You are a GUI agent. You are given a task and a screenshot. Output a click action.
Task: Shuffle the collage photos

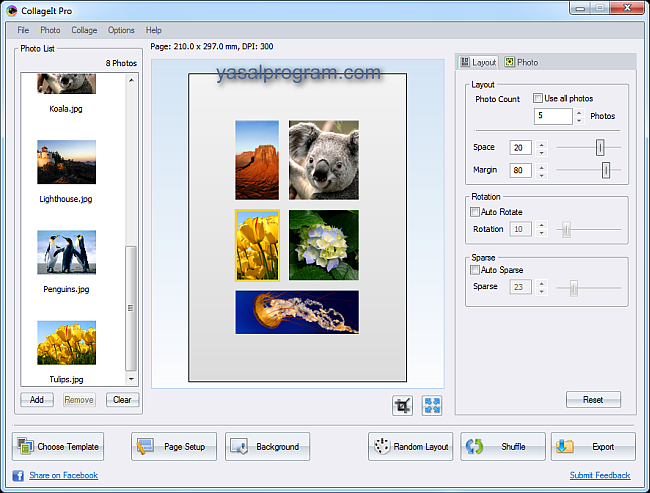[x=502, y=447]
